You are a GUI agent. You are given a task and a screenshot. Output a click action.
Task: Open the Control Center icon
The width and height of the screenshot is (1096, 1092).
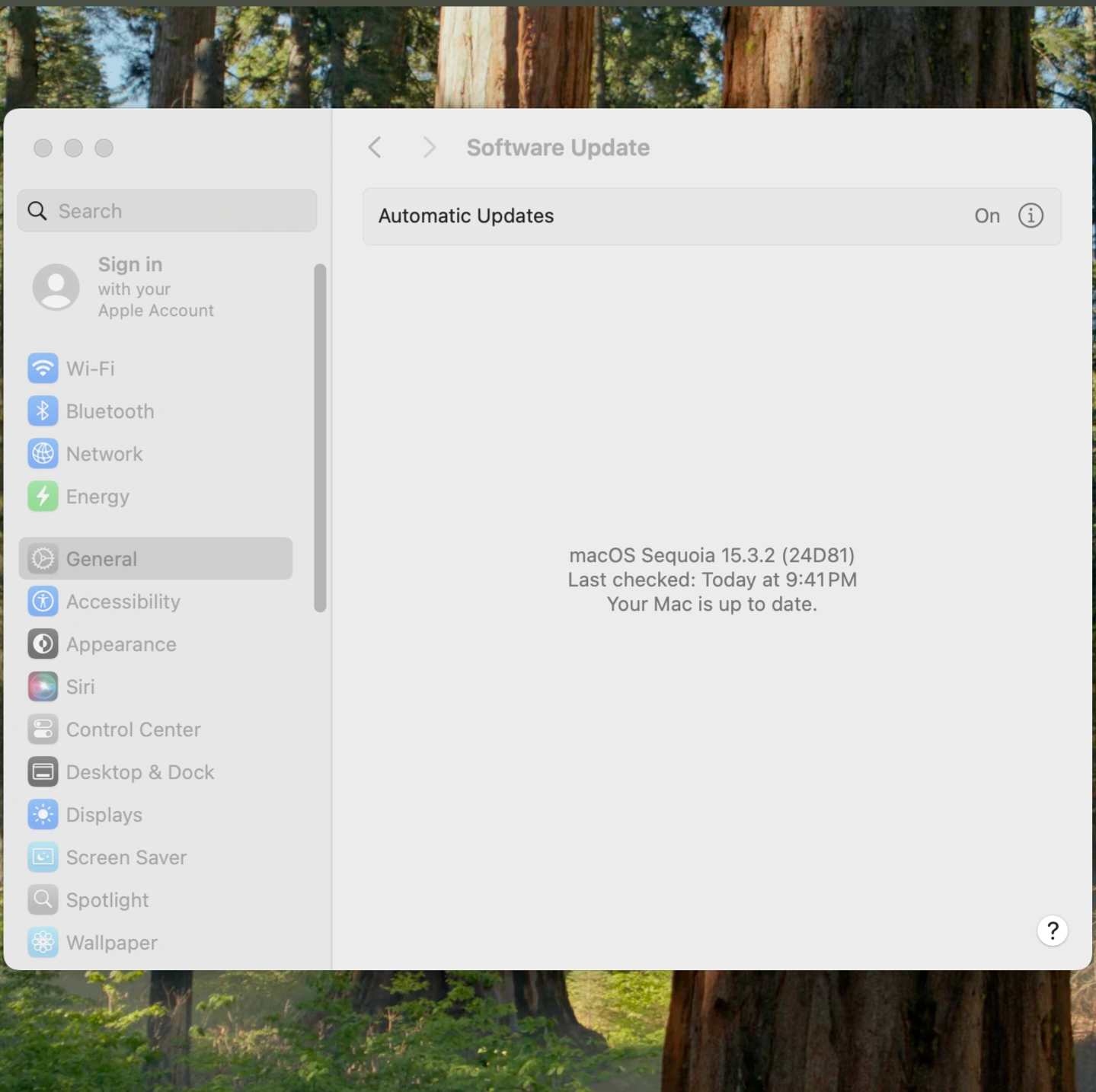(x=43, y=730)
